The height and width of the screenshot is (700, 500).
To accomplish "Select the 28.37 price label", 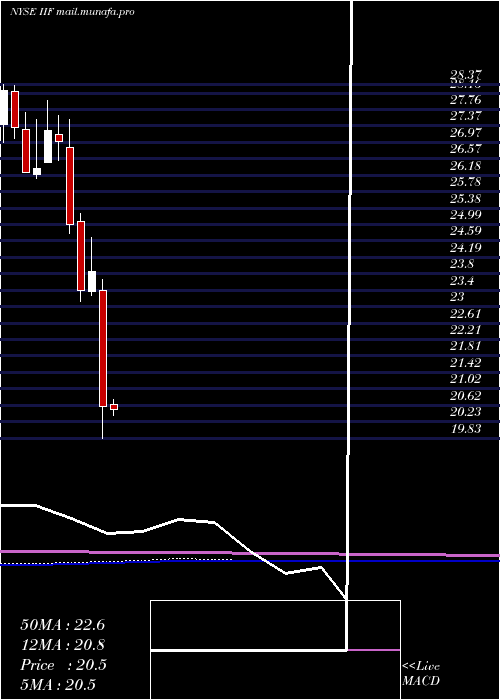I will coord(465,75).
